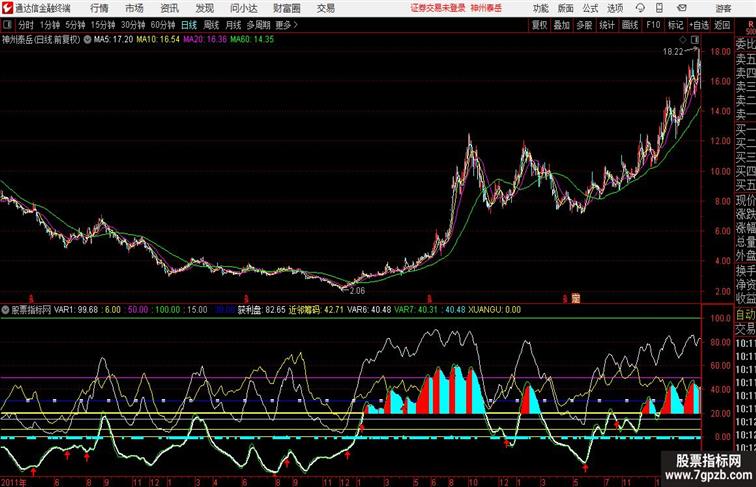
Task: Click the 18.22 high price label
Action: click(x=673, y=52)
